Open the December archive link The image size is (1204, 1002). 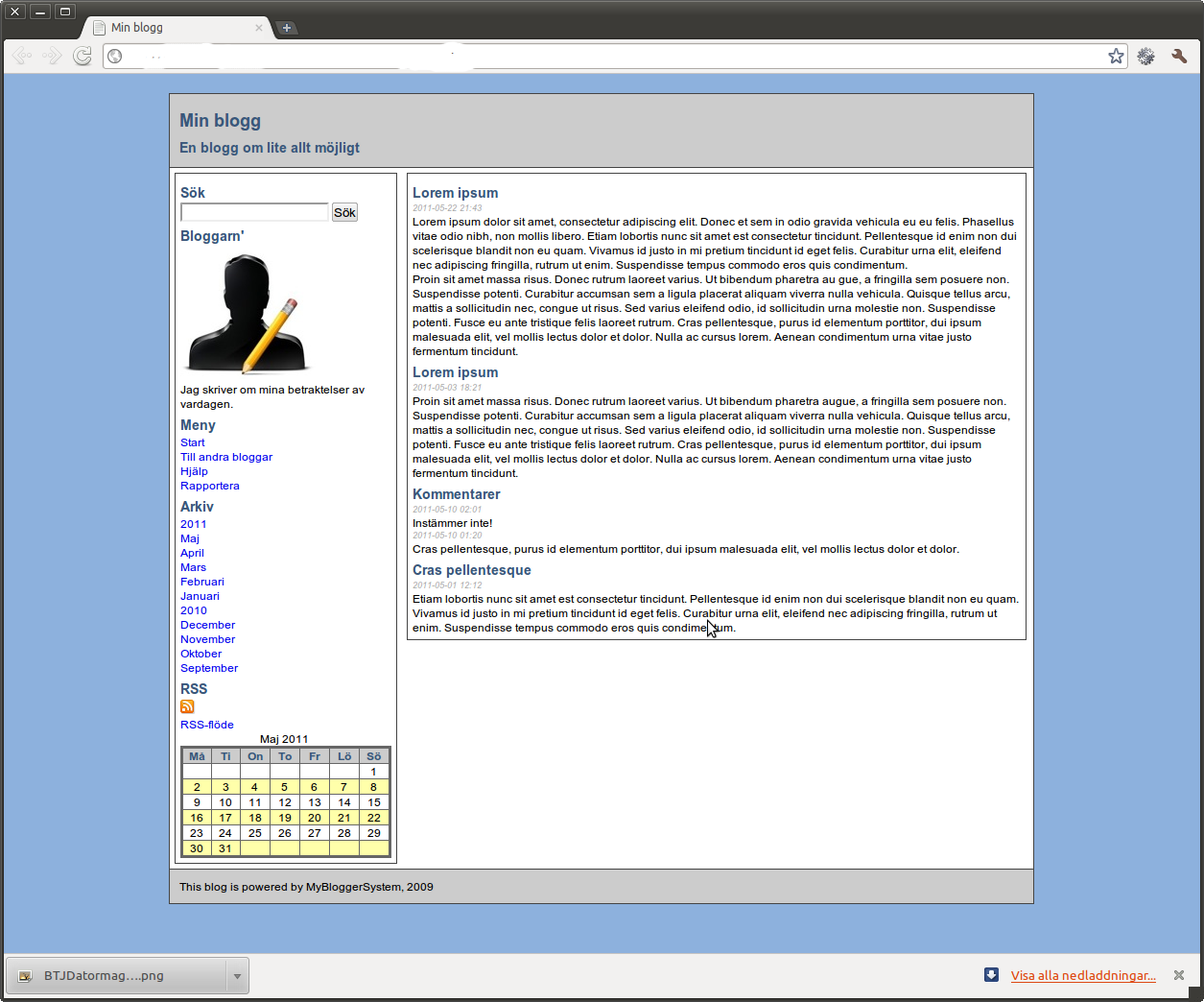pos(207,625)
